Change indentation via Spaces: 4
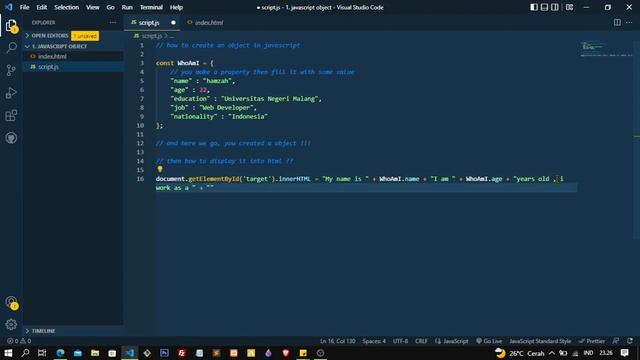Screen dimensions: 640x360 pyautogui.click(x=374, y=341)
